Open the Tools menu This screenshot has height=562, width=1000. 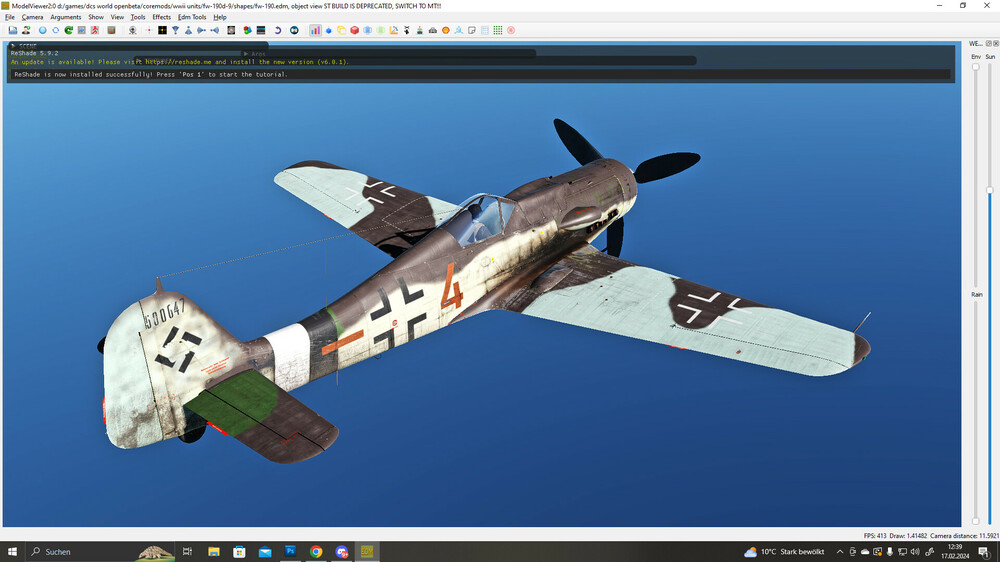click(138, 17)
